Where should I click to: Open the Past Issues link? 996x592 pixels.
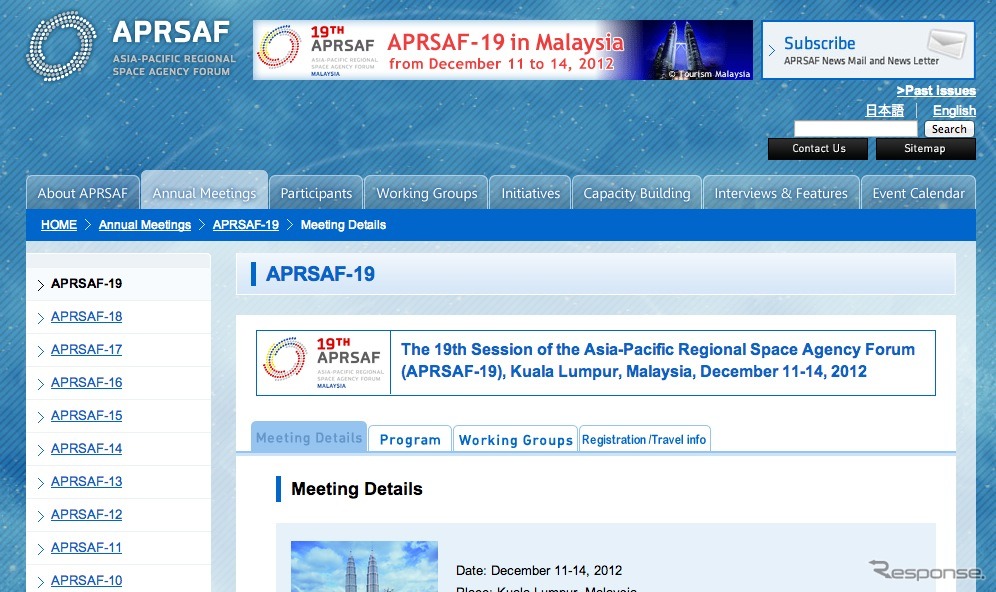pos(936,91)
